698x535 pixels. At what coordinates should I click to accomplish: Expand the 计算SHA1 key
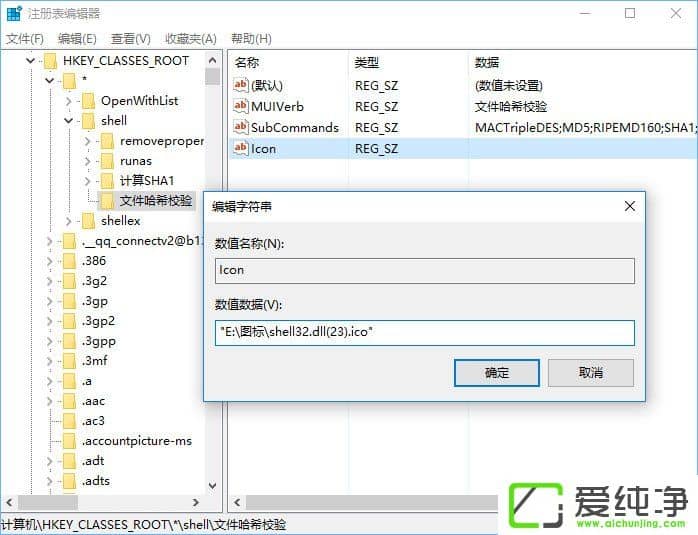point(88,181)
